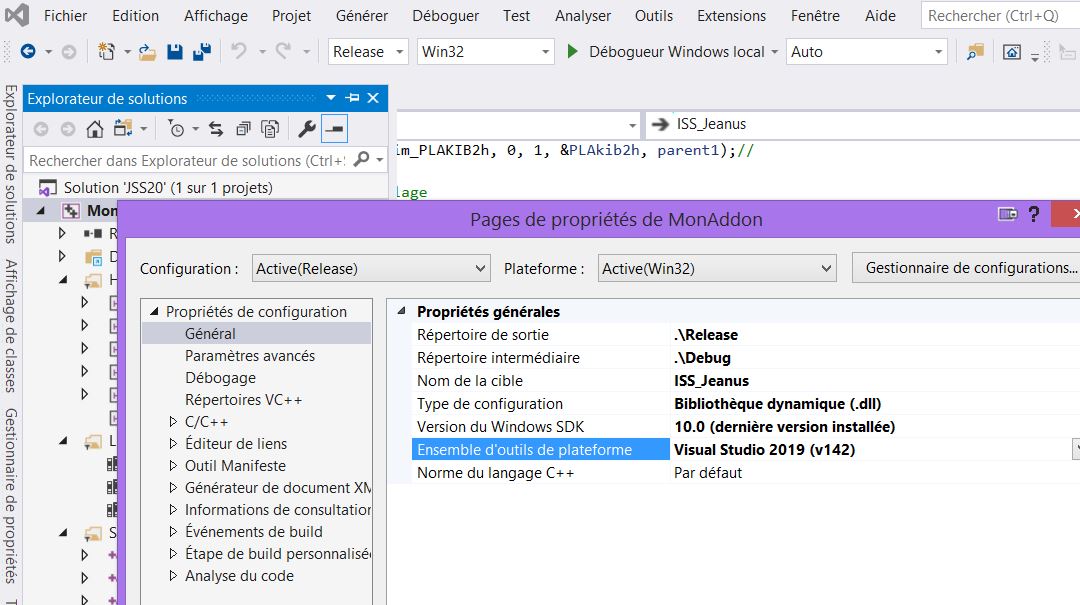The width and height of the screenshot is (1080, 605).
Task: Click the green Start Debugging play icon
Action: pos(572,52)
